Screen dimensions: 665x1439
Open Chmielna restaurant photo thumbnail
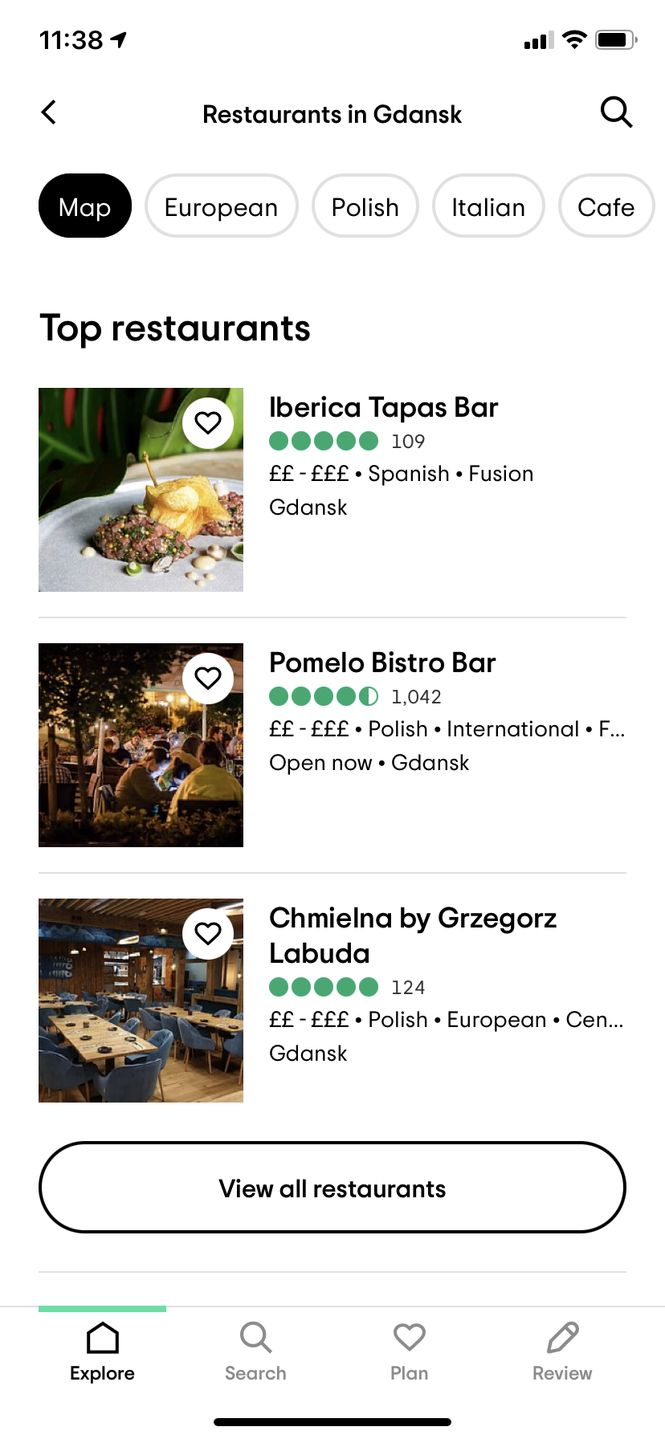[x=140, y=998]
